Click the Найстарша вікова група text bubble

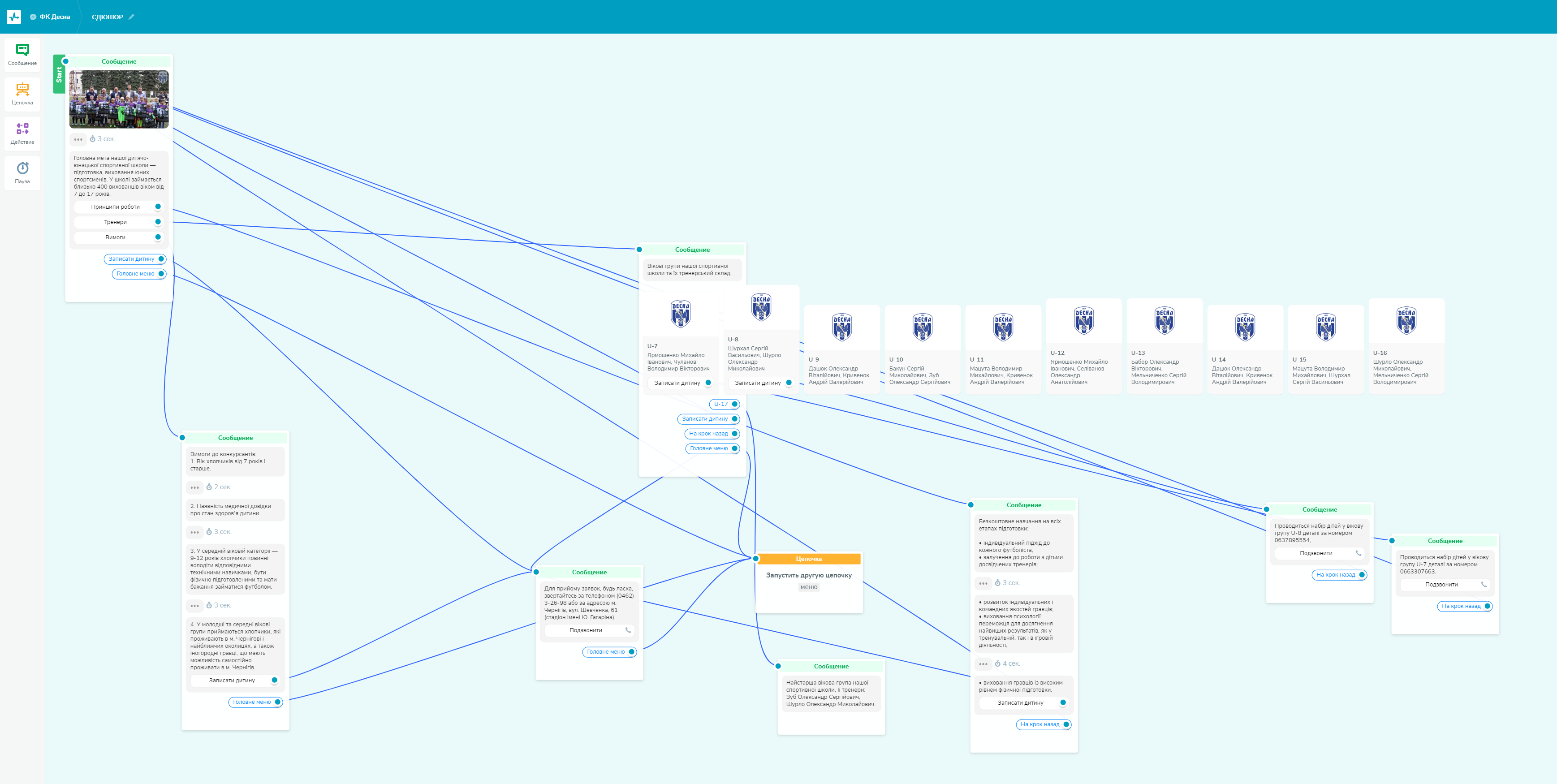[x=831, y=694]
